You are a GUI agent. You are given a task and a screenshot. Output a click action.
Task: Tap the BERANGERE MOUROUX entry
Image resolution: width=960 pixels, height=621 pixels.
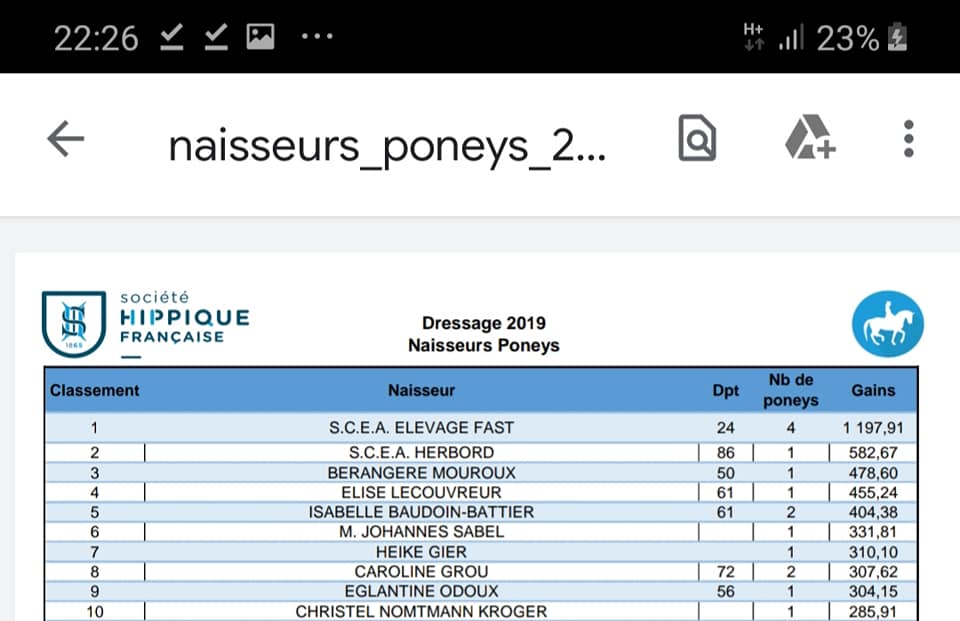coord(421,472)
